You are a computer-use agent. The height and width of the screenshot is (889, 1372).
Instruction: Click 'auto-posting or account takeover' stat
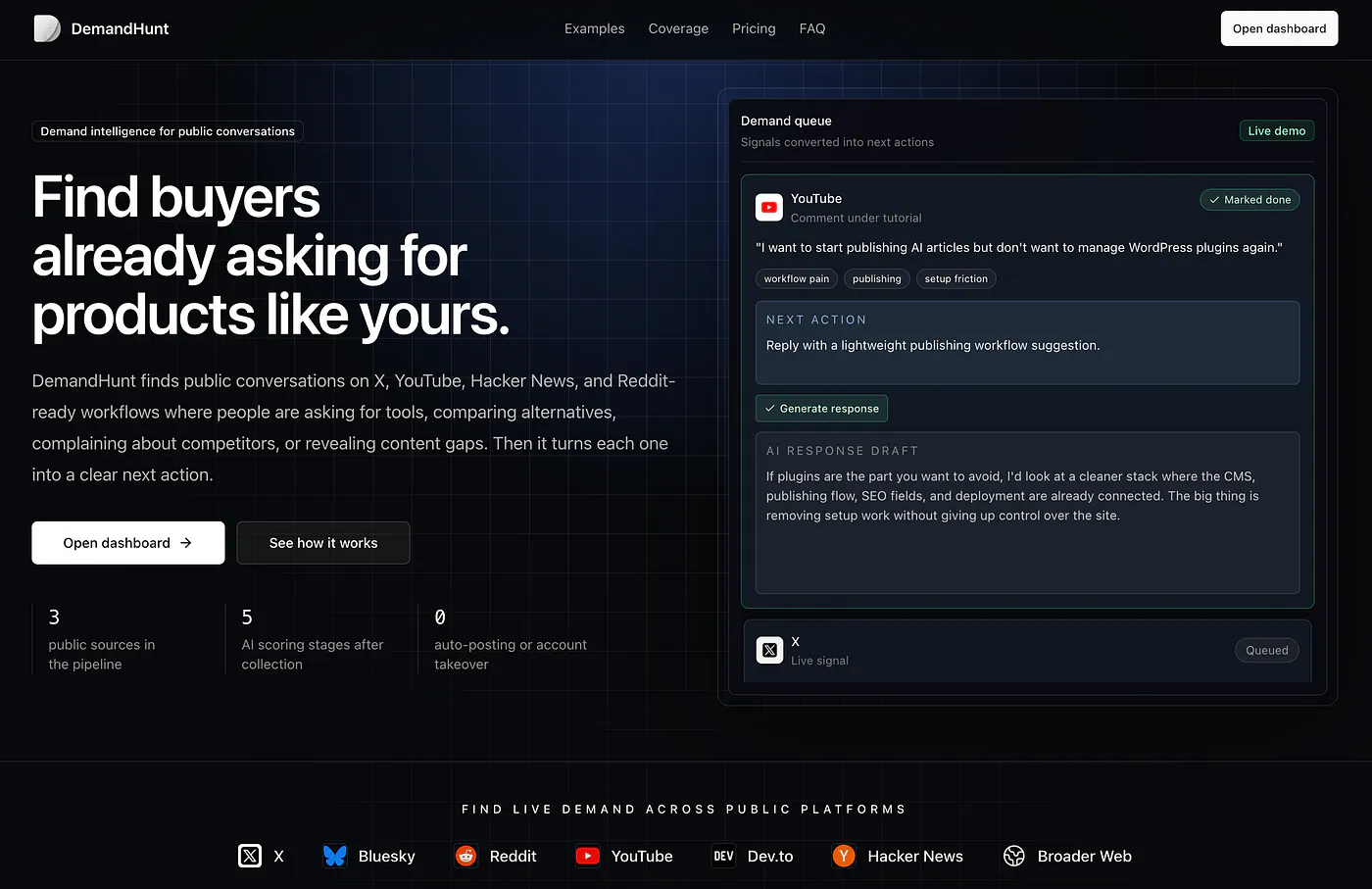point(511,655)
